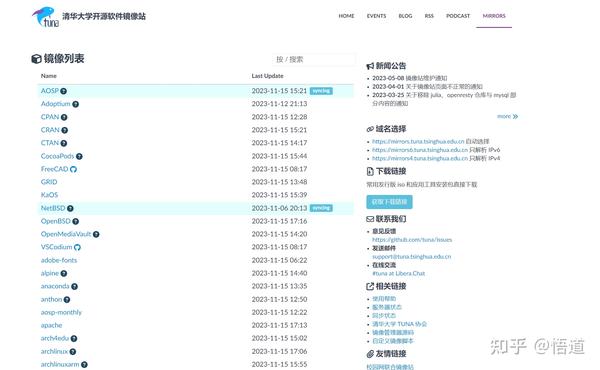
Task: Switch to the MIRRORS tab
Action: click(494, 16)
